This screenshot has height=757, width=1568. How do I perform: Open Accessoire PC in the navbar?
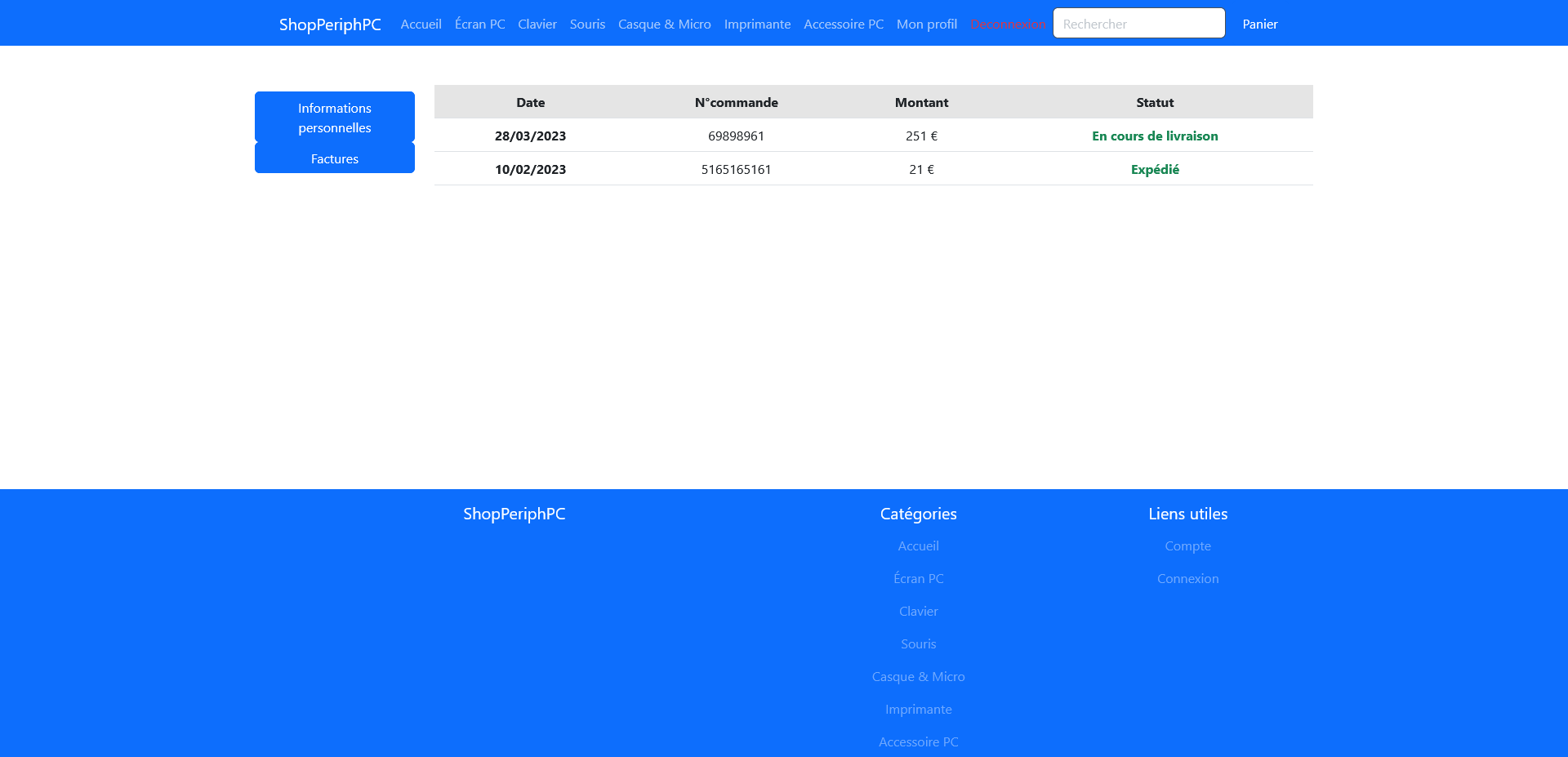pos(844,24)
